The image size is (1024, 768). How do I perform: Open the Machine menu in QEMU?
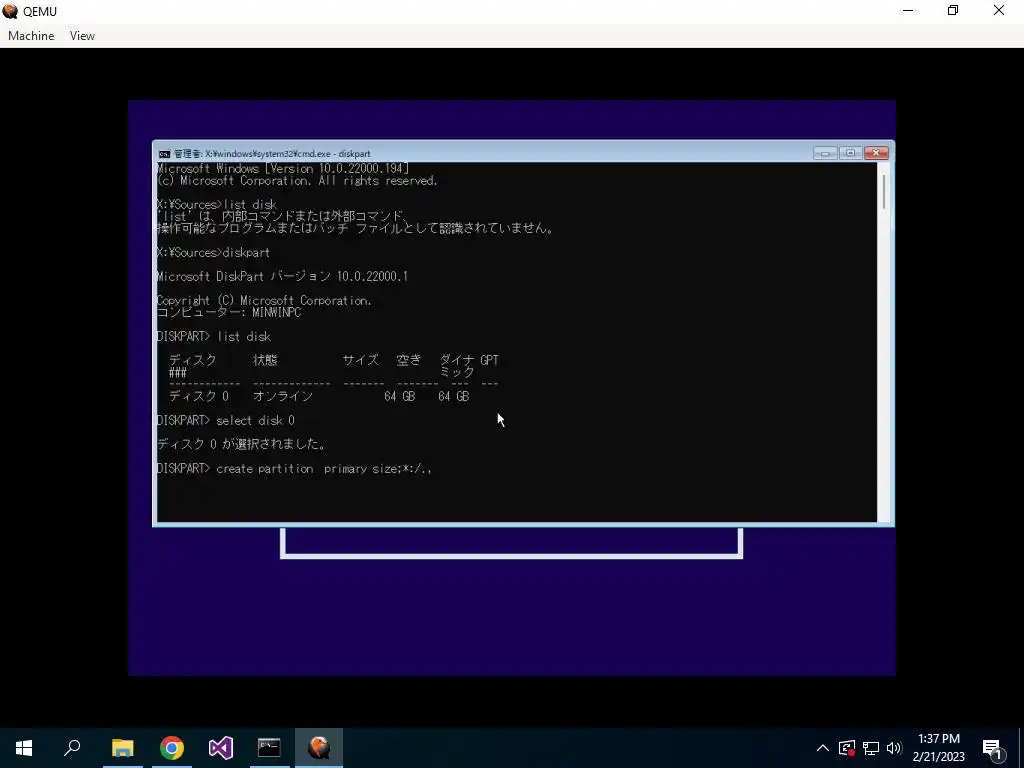31,36
